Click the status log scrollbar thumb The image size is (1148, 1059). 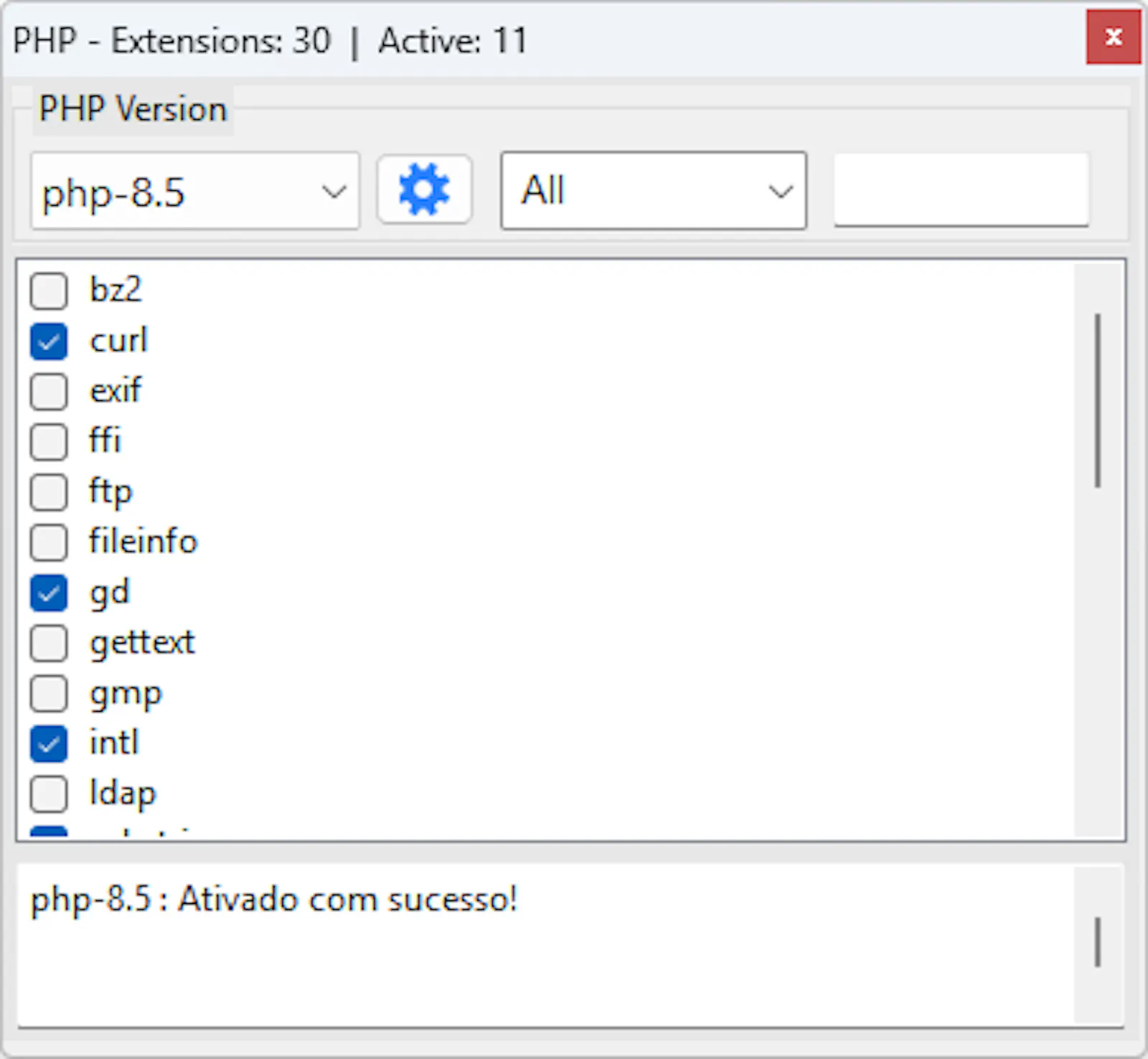point(1098,942)
